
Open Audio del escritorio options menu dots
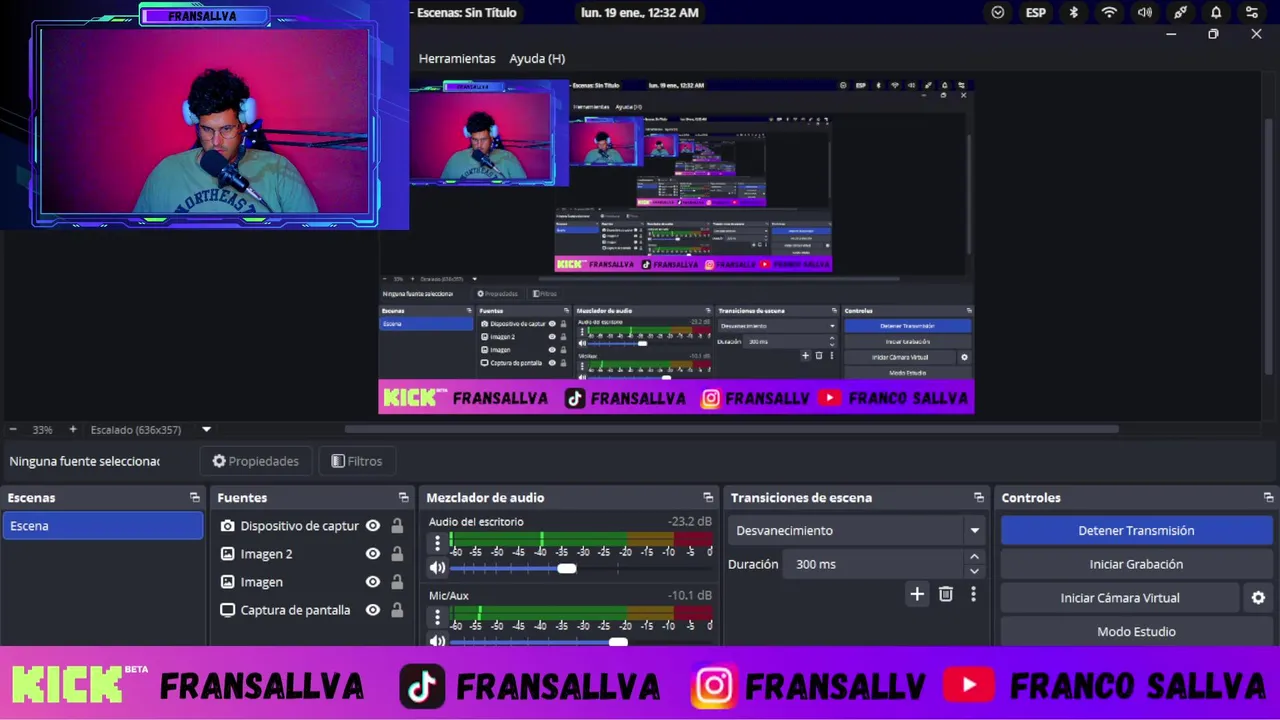tap(437, 544)
